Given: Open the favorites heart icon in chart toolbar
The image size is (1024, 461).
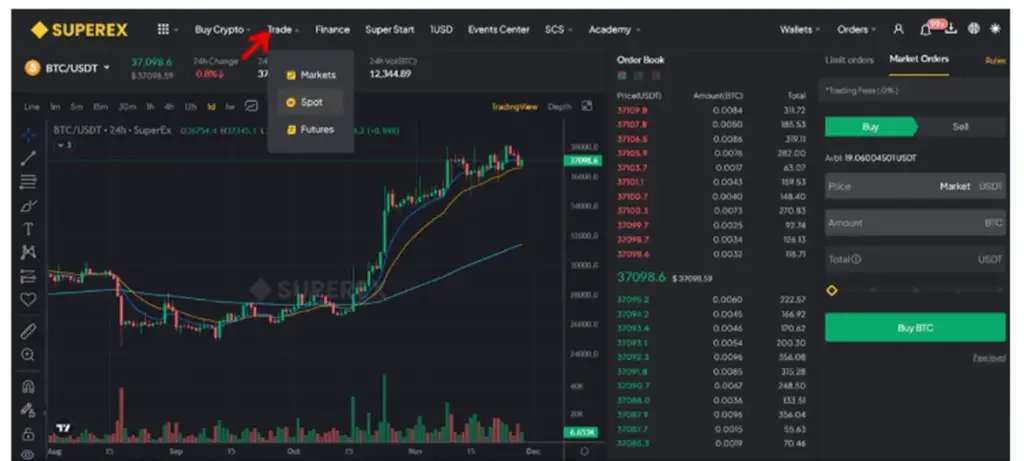Looking at the screenshot, I should click(x=28, y=300).
